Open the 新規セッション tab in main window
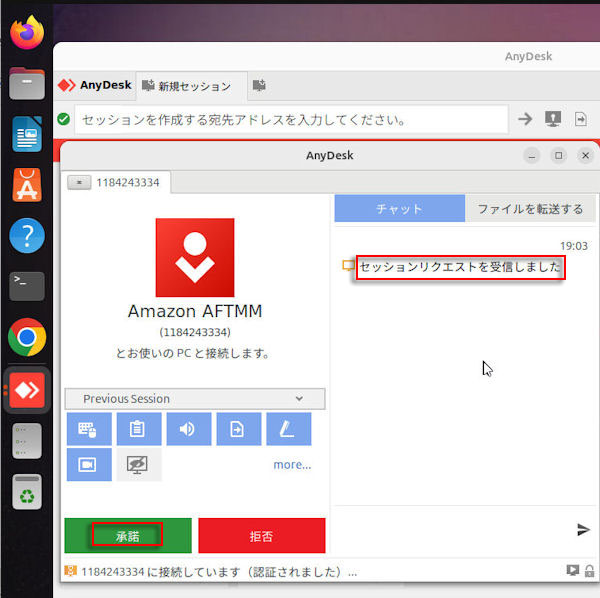The image size is (600, 598). (192, 86)
